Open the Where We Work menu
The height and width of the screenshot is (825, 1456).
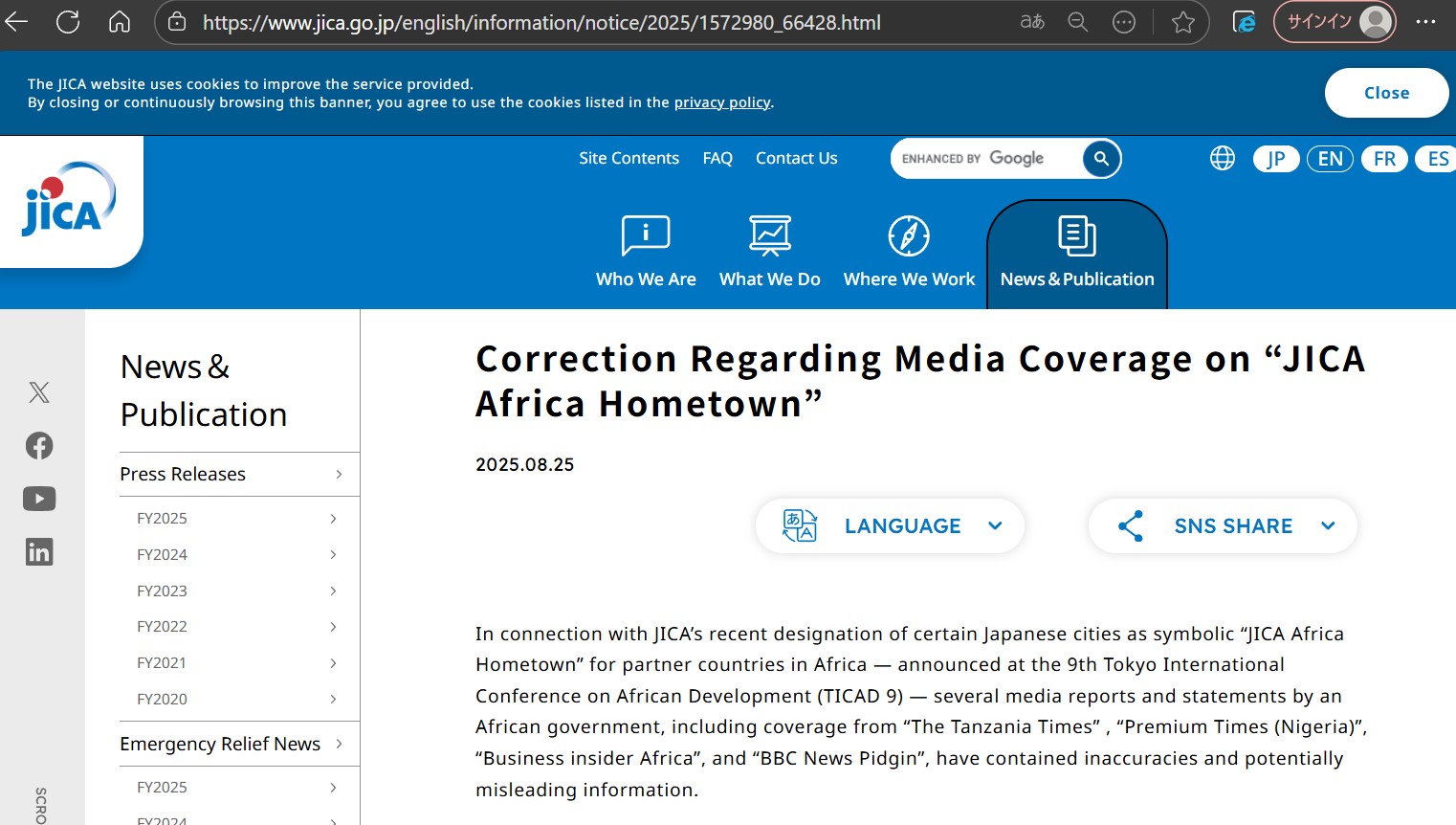click(909, 251)
